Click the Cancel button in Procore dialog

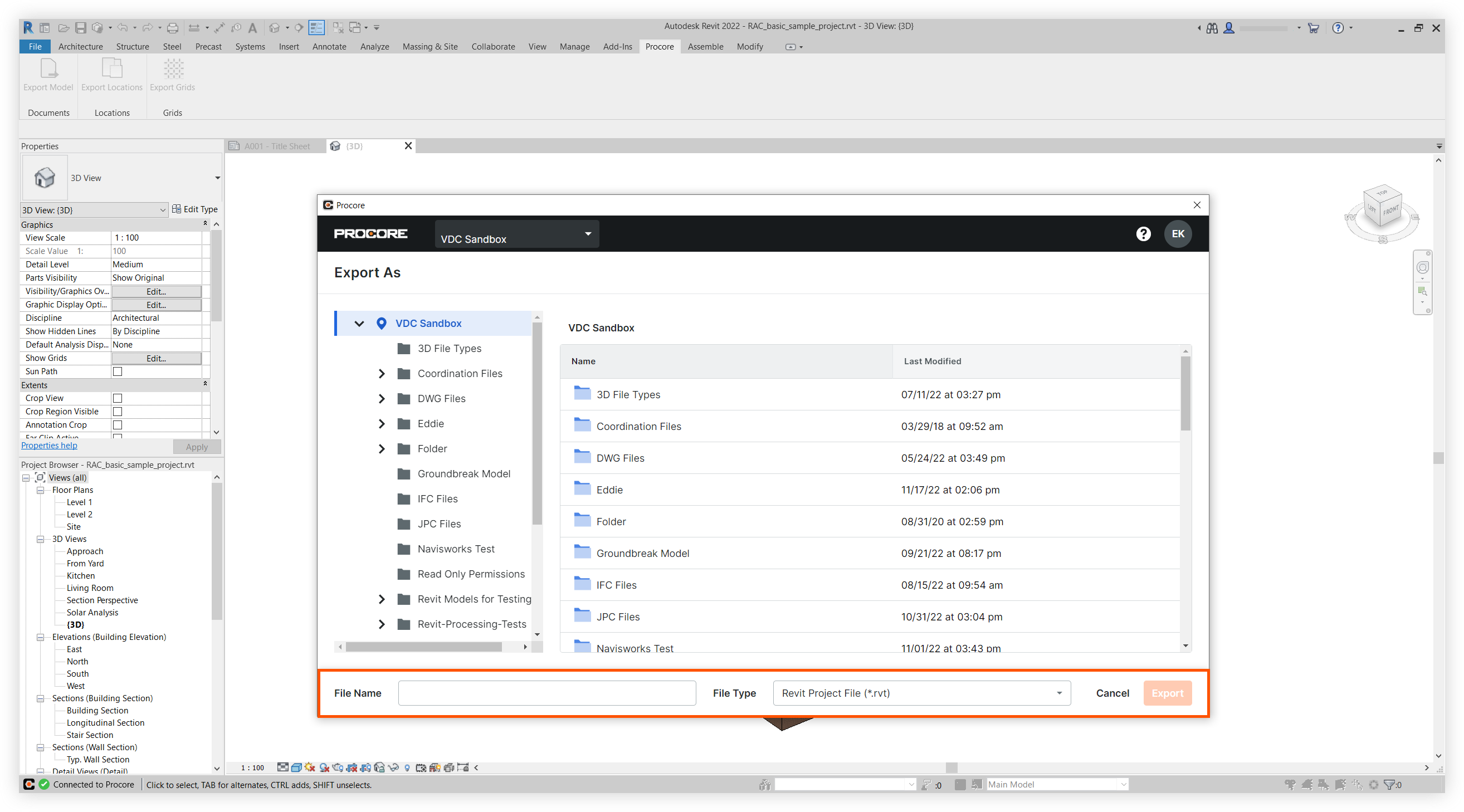pos(1112,693)
